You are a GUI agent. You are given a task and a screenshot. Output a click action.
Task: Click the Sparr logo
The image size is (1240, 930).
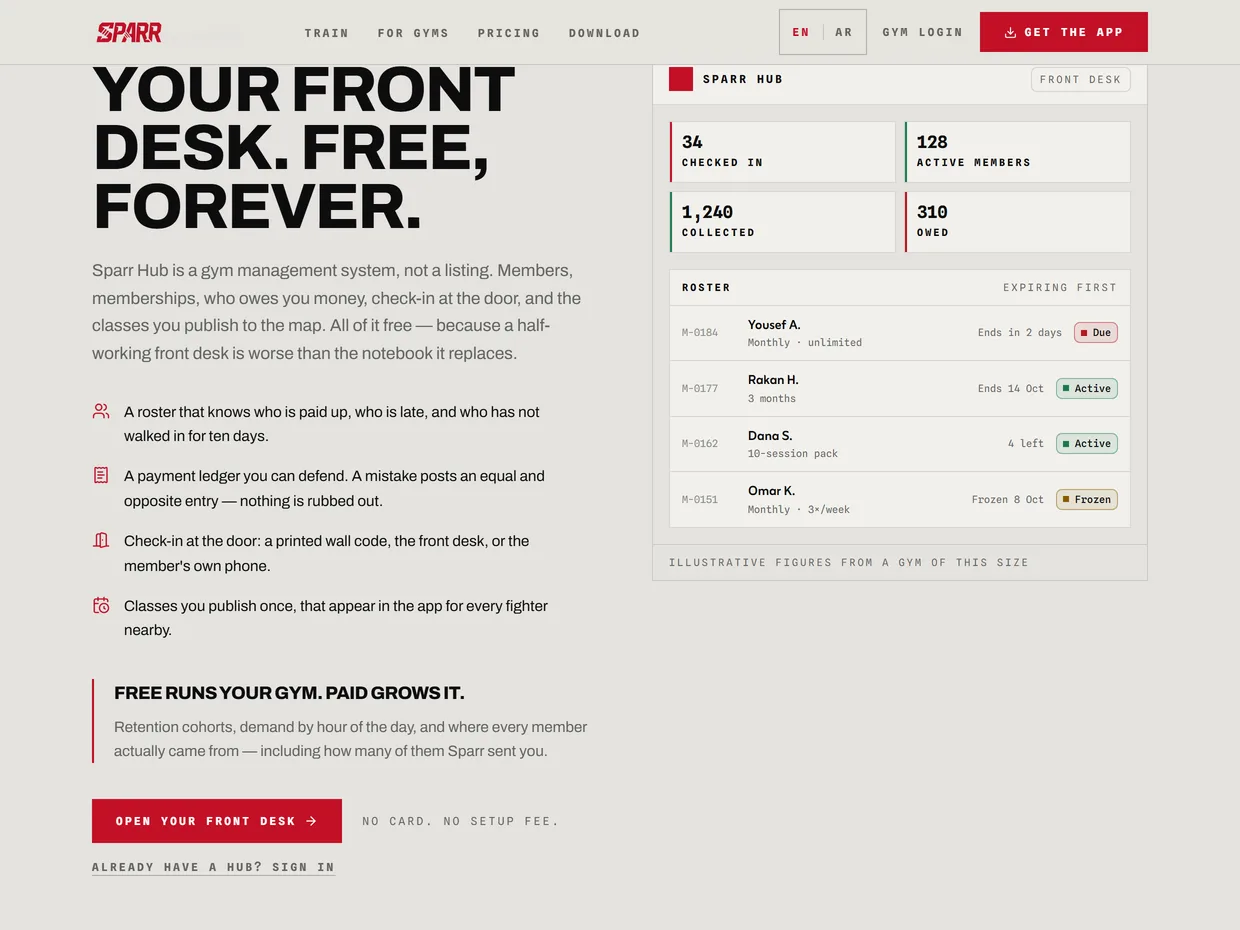[x=129, y=32]
